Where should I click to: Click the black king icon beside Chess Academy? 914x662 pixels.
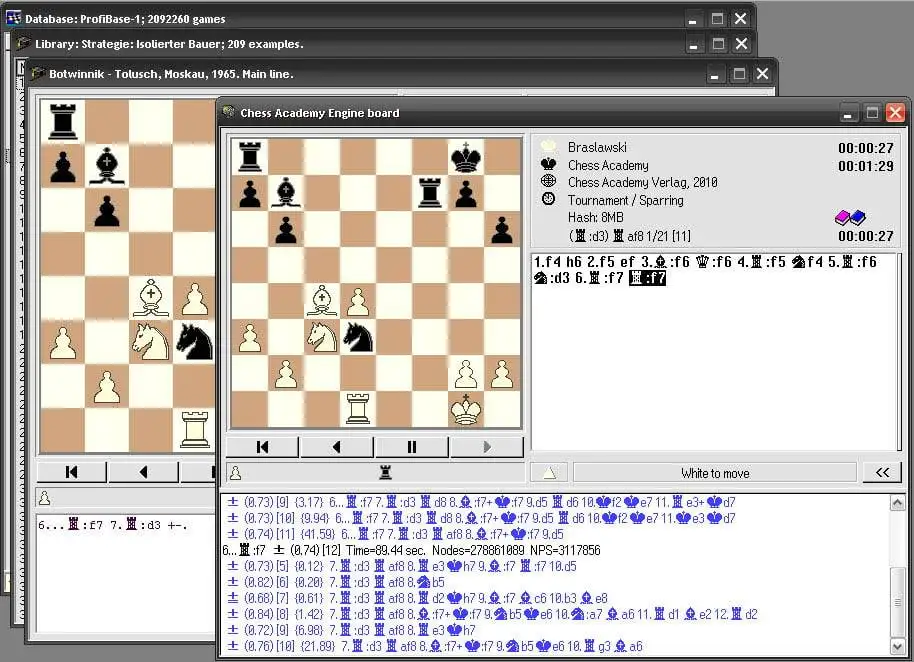click(546, 166)
